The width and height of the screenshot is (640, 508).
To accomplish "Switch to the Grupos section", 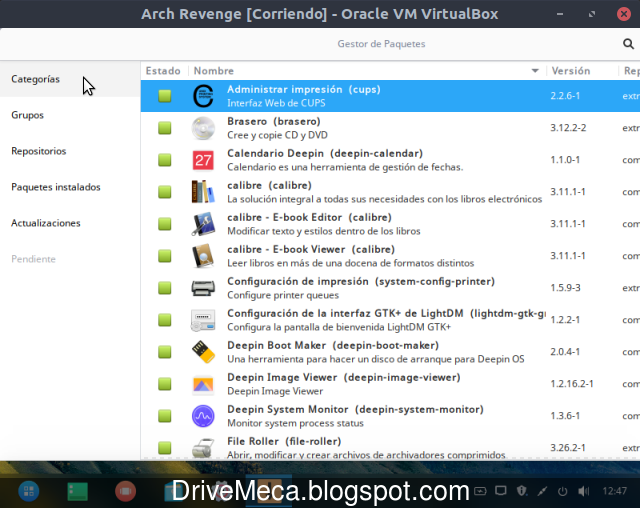I will (70, 115).
